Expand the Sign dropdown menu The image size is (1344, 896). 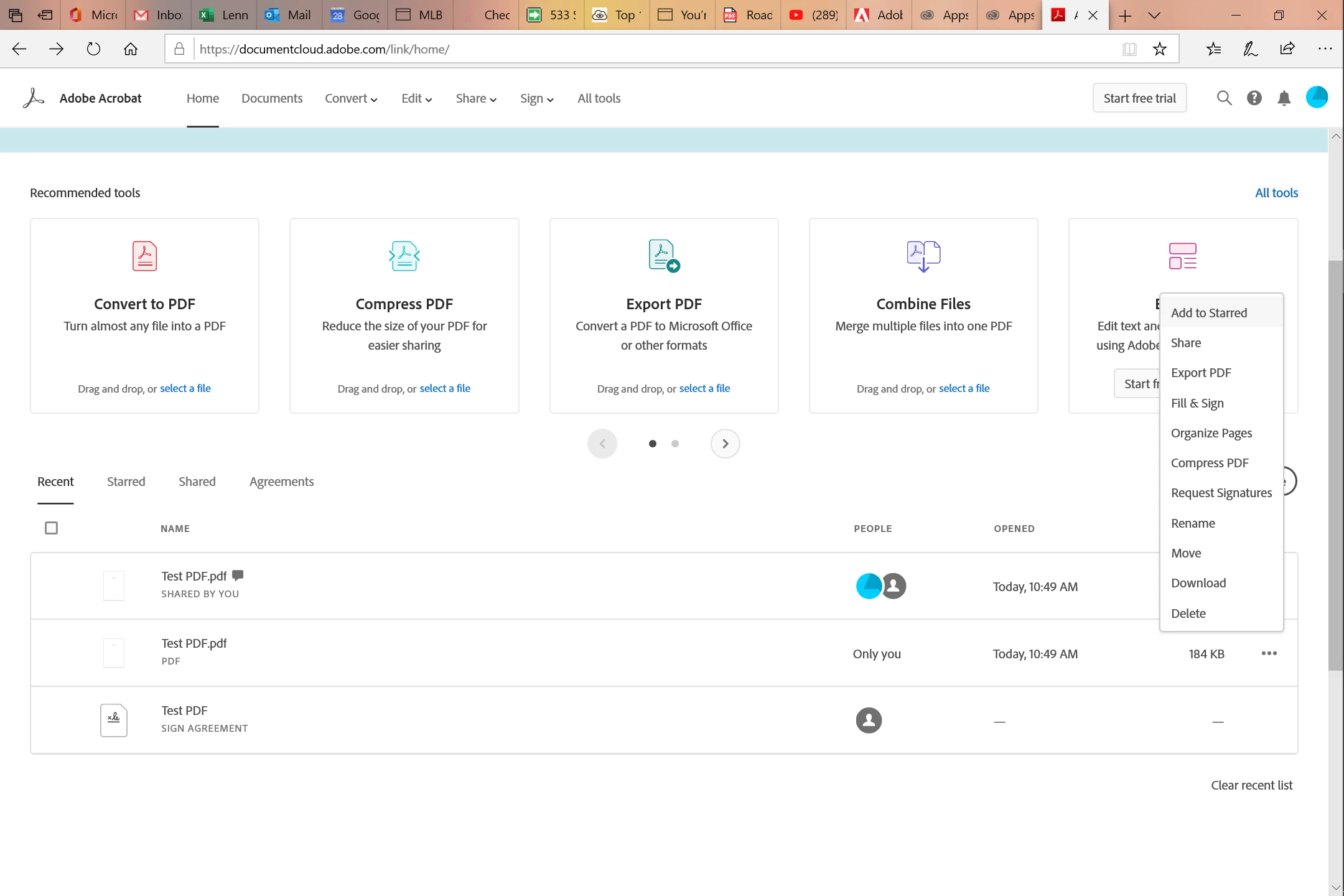coord(536,98)
